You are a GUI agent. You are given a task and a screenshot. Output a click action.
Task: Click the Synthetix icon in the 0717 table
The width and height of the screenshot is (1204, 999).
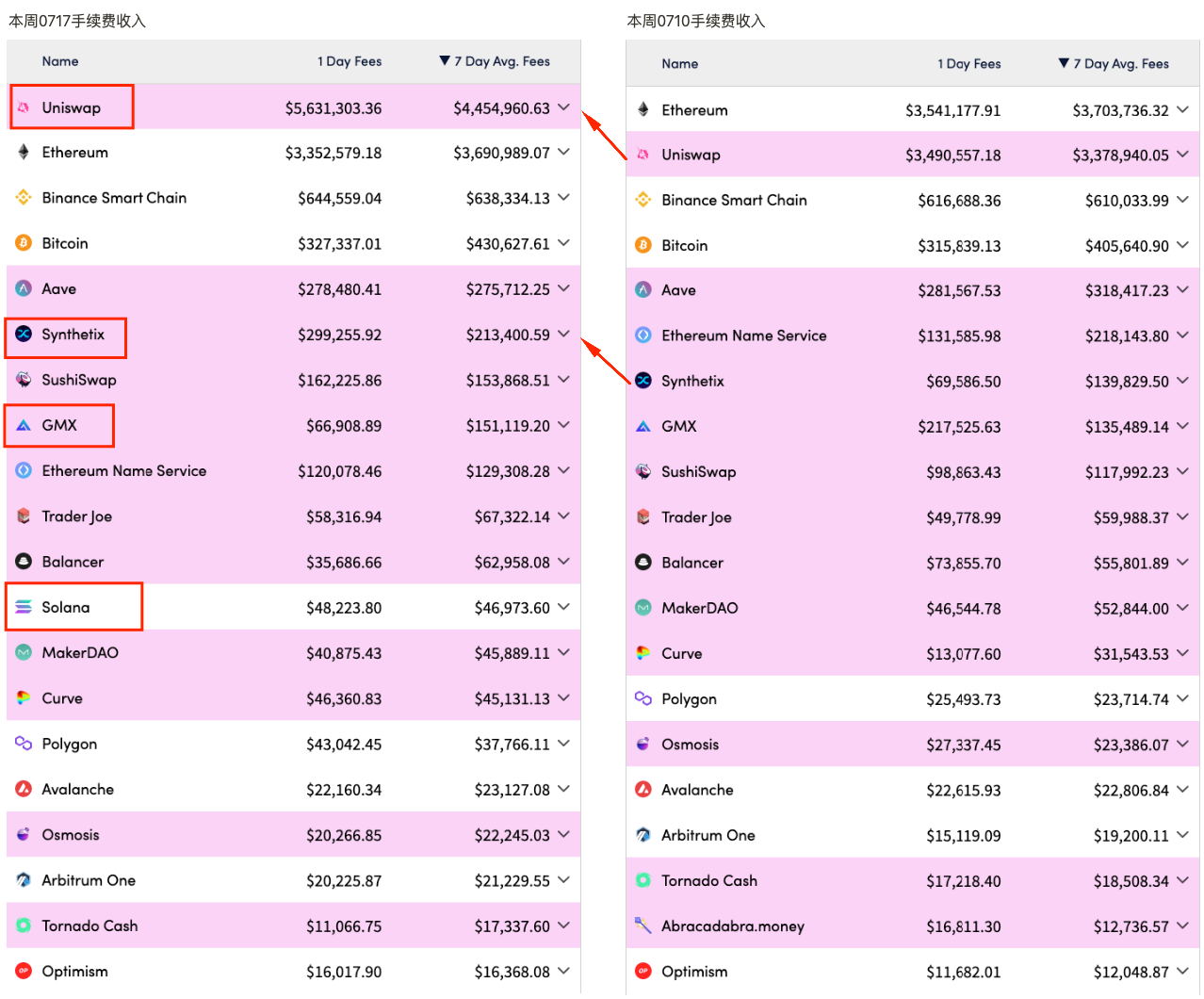click(x=24, y=335)
